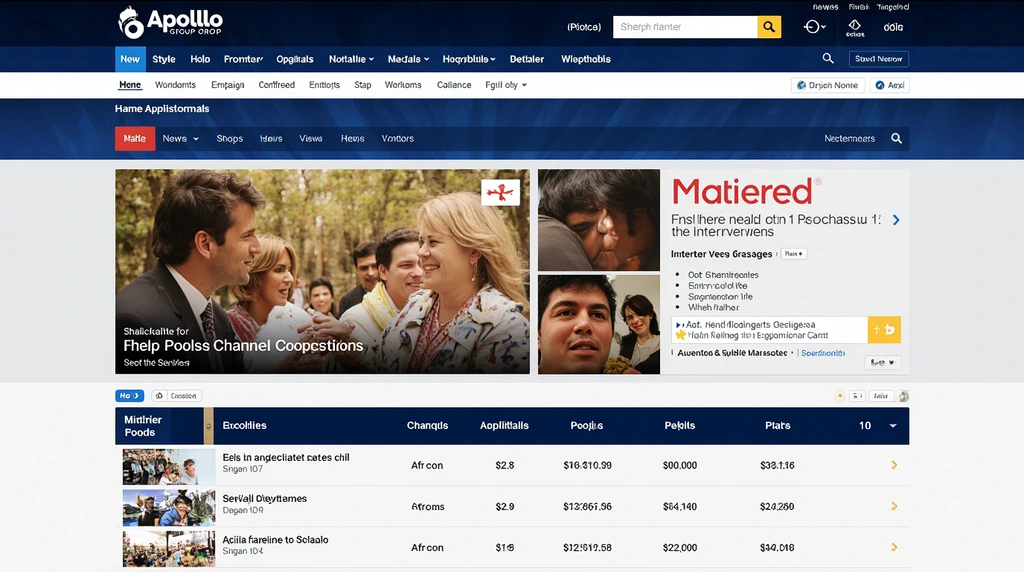
Task: Expand the rows dropdown showing 10
Action: 878,426
